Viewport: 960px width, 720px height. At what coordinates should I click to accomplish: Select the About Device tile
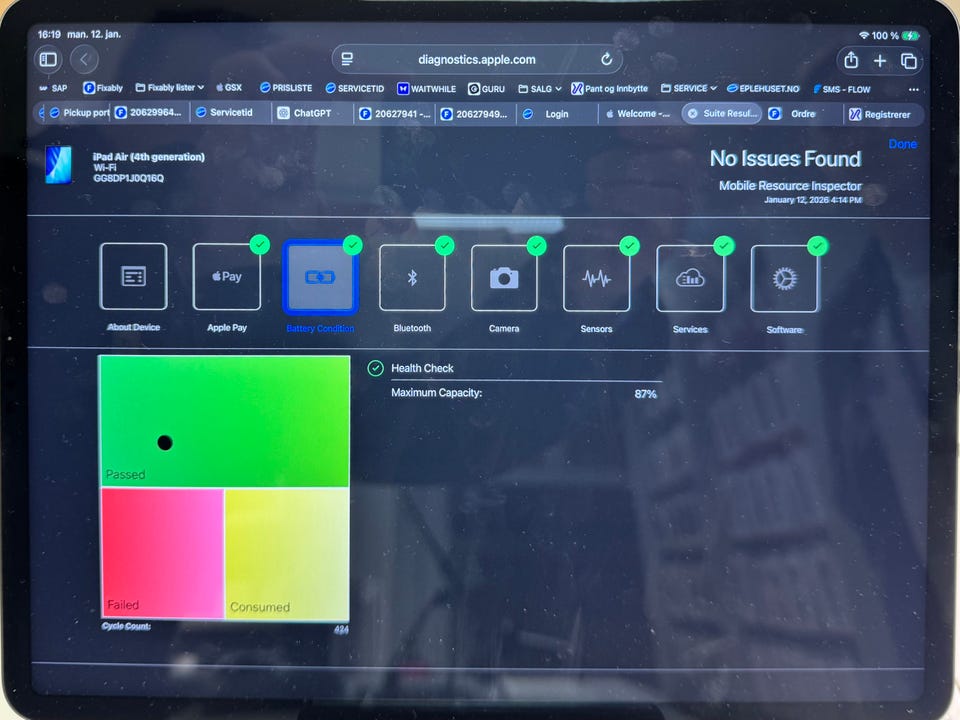[133, 277]
